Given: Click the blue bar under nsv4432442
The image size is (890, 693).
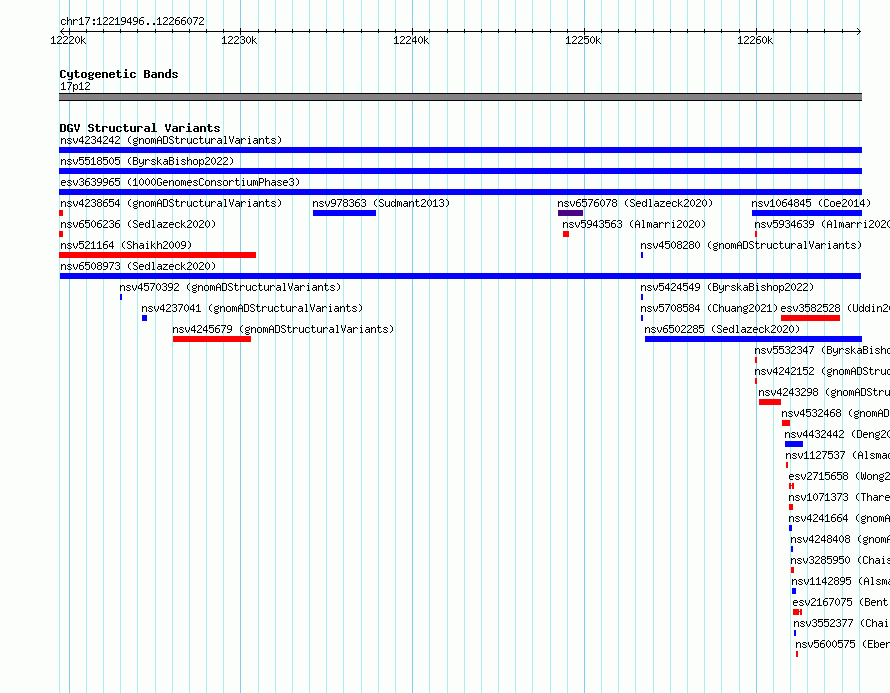Looking at the screenshot, I should point(794,444).
